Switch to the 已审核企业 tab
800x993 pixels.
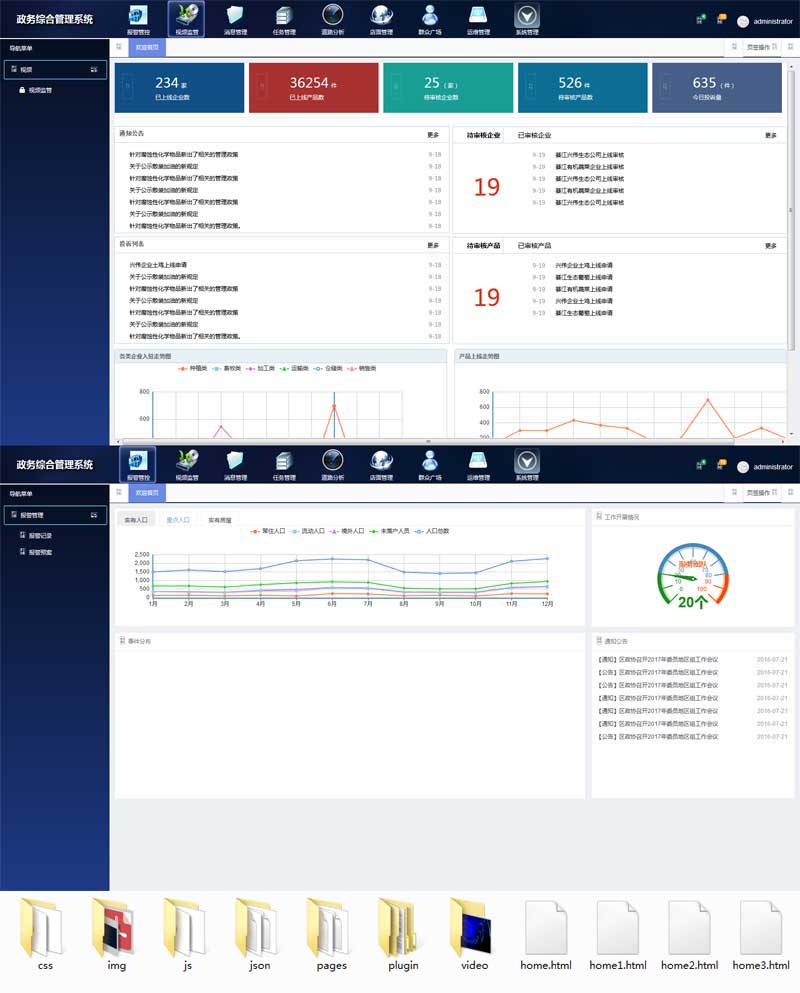534,135
